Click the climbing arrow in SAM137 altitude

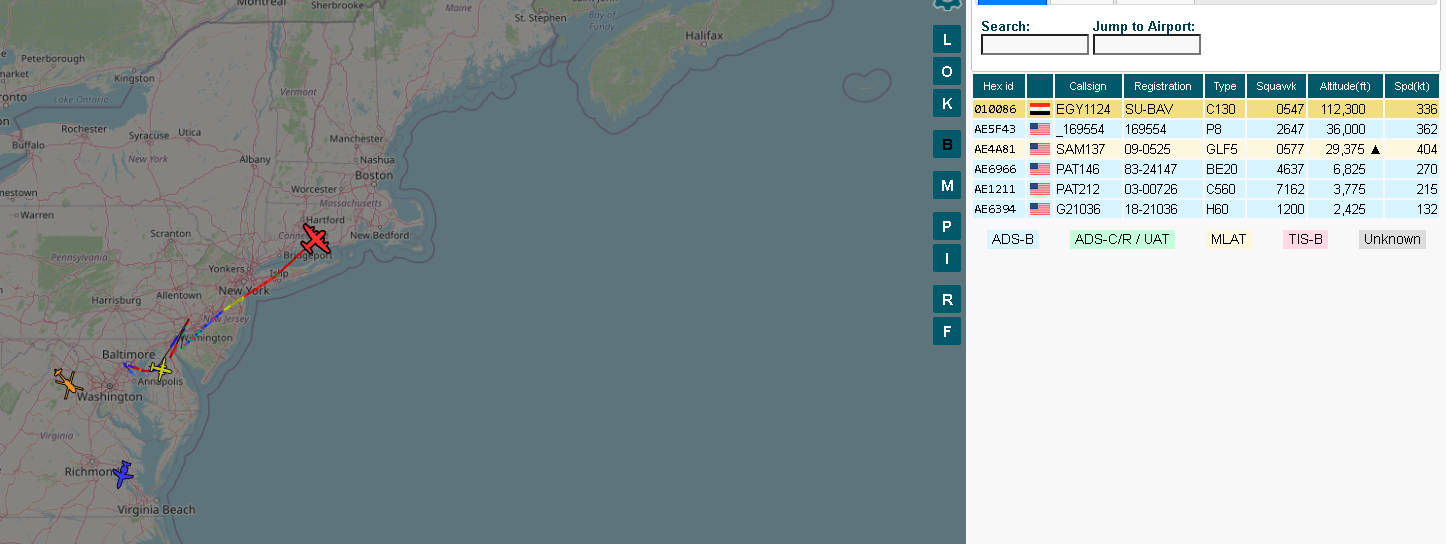(1375, 149)
